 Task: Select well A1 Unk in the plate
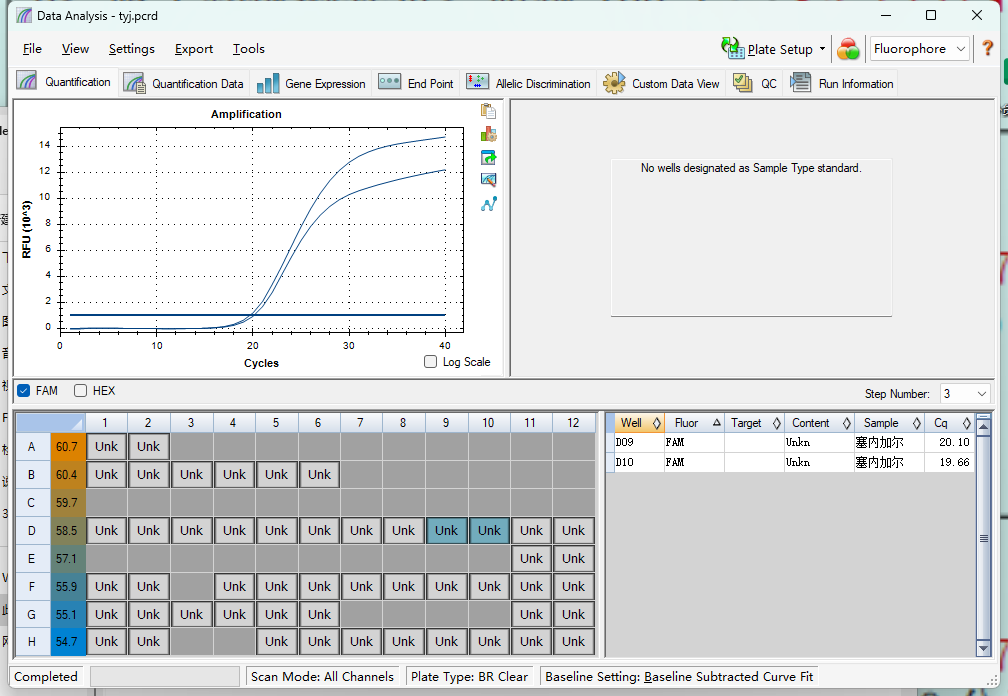[x=106, y=447]
